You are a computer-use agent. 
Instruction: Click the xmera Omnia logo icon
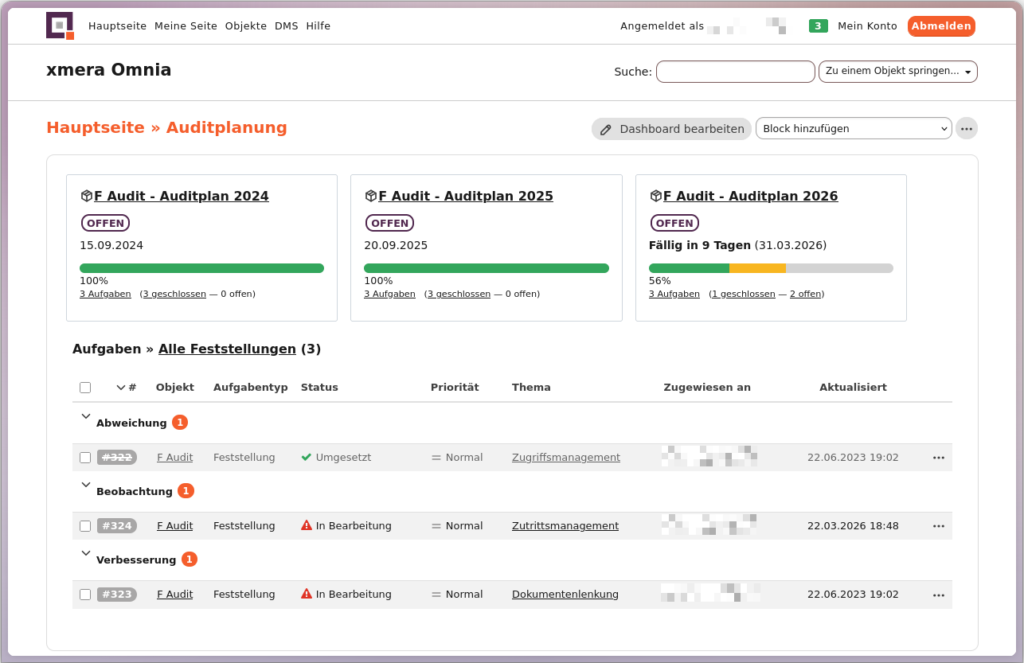point(60,26)
